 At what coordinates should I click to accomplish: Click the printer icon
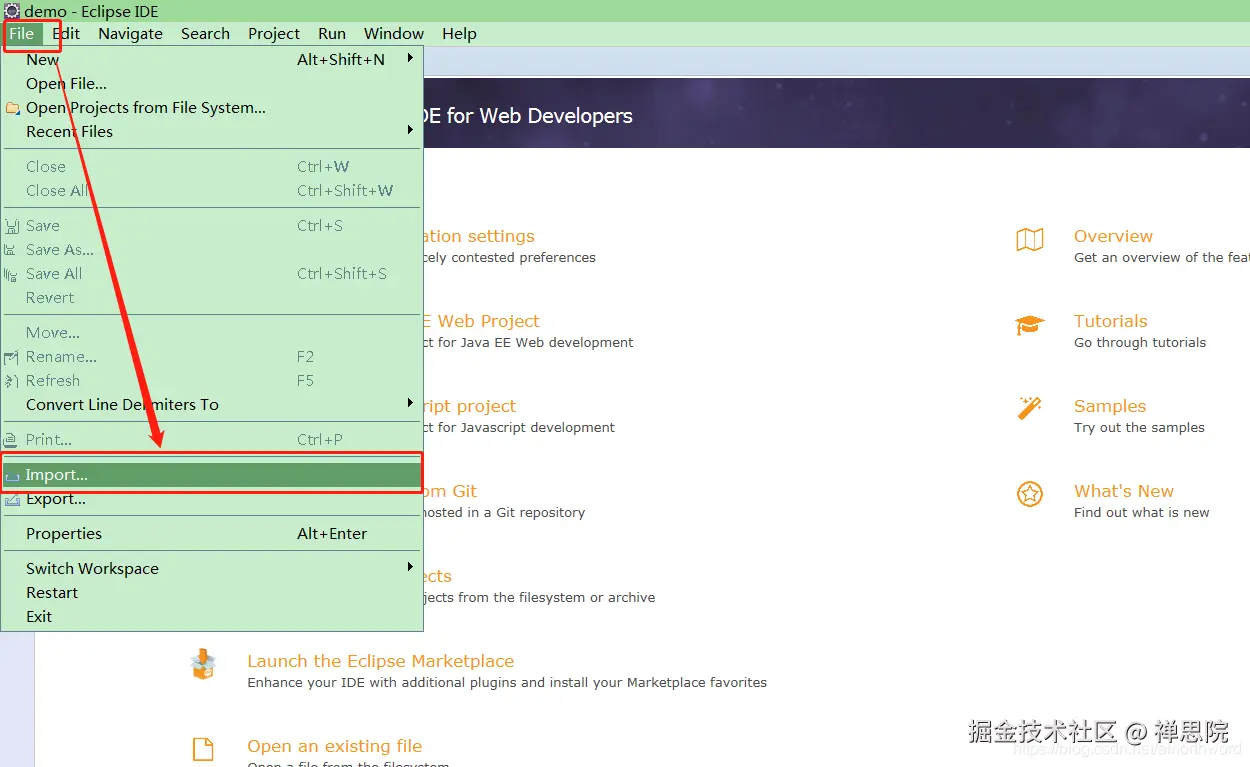pos(11,440)
